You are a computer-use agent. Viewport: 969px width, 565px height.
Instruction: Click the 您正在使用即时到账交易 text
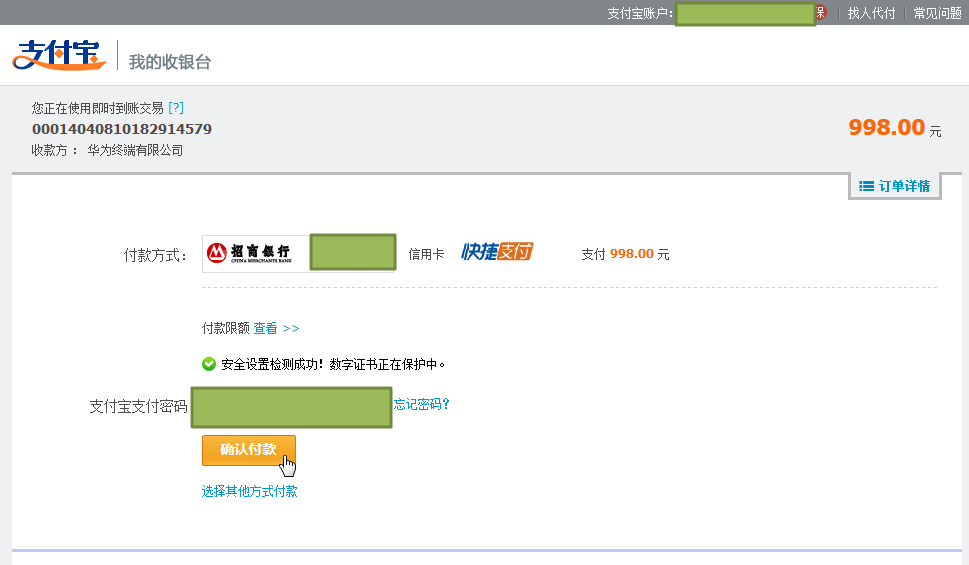tap(98, 108)
